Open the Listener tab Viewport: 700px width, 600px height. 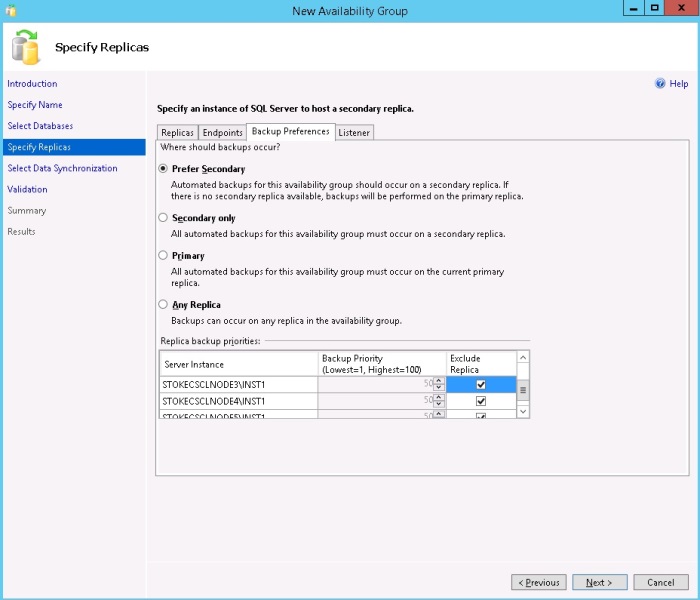(354, 133)
